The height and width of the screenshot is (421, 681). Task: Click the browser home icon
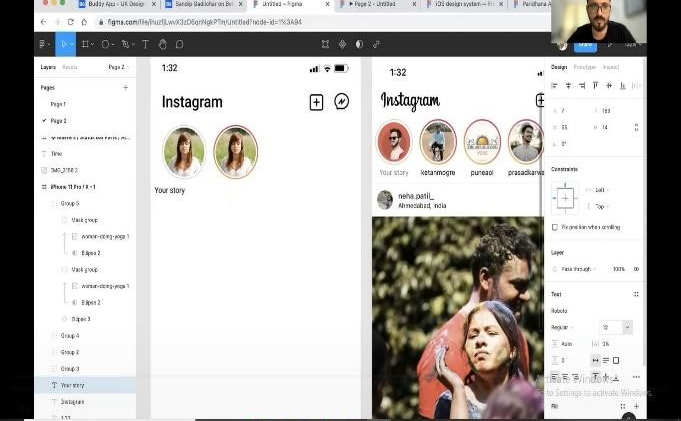[84, 22]
